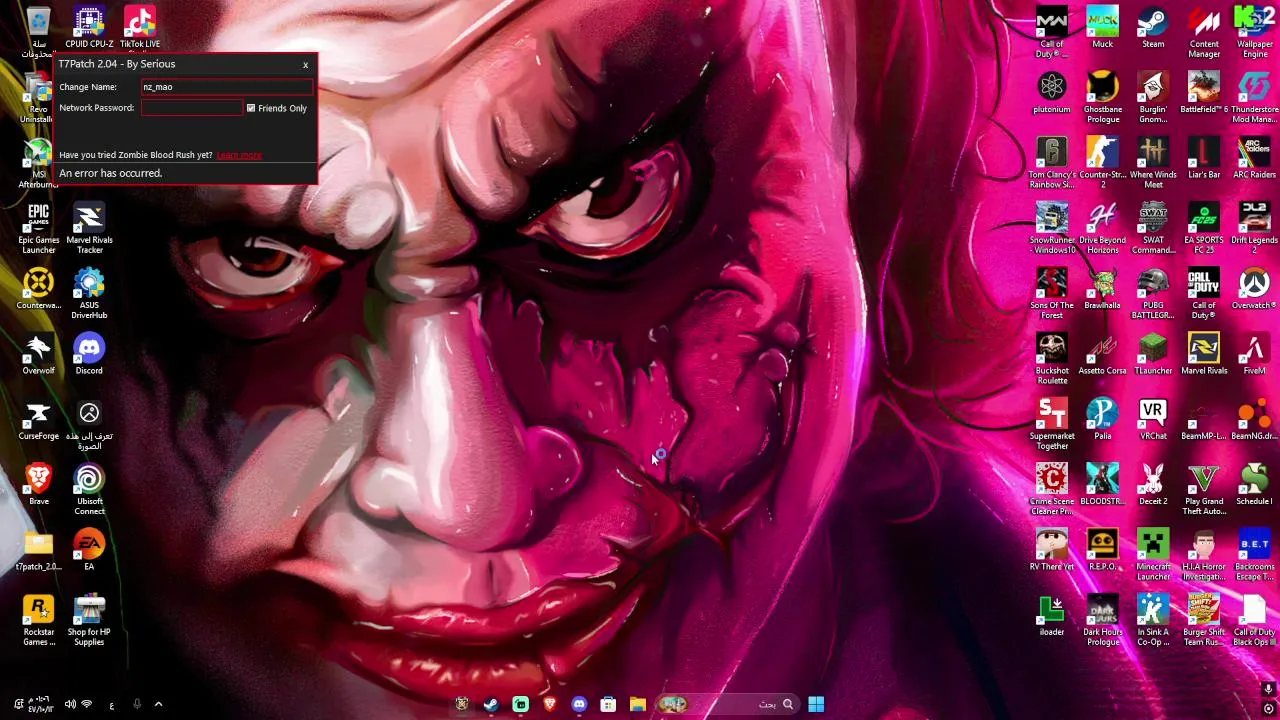Select PUBG BATTLEGROUNDS icon
The width and height of the screenshot is (1280, 720).
click(x=1153, y=294)
